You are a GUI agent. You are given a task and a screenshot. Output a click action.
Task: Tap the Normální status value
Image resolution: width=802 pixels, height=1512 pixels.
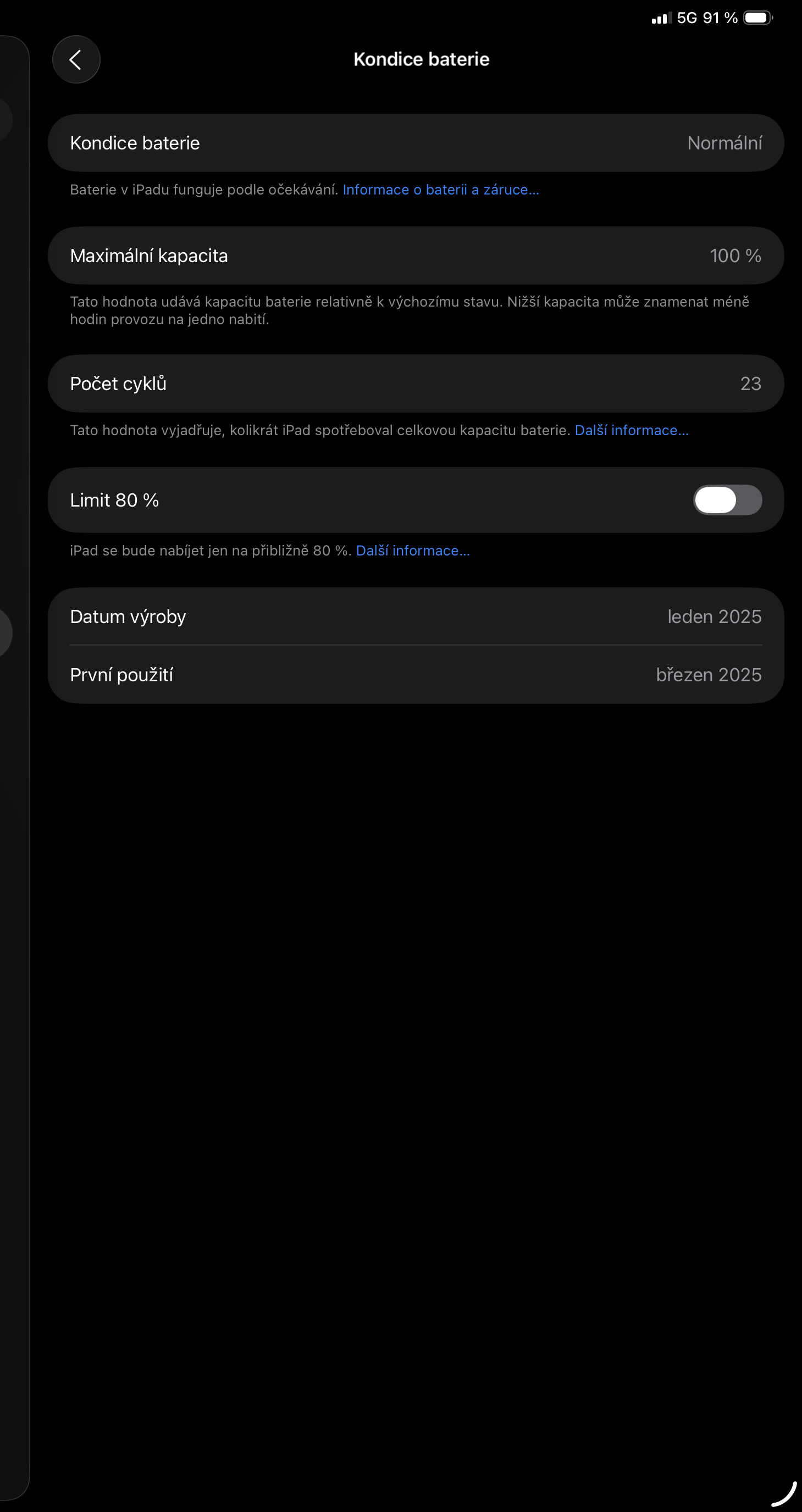[724, 143]
